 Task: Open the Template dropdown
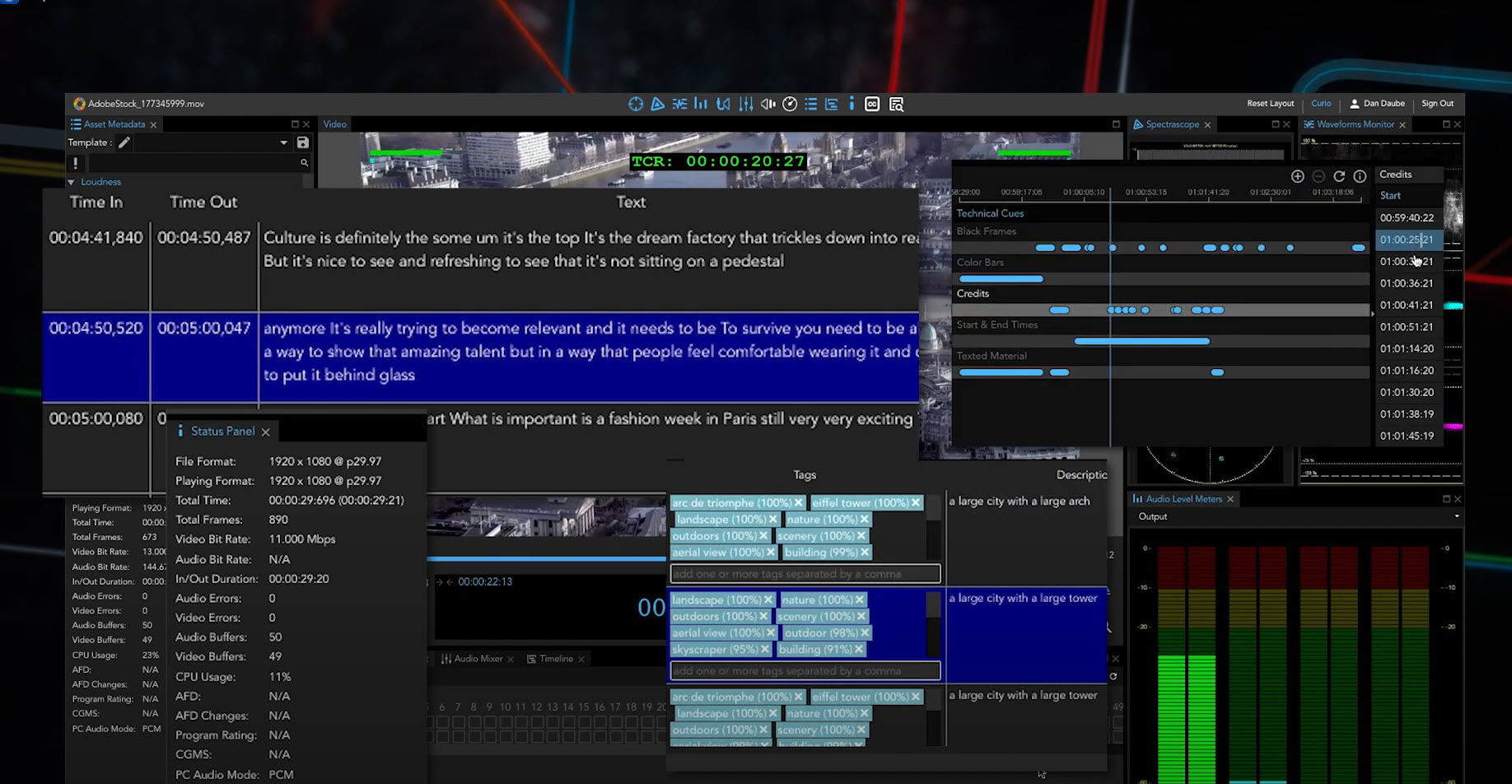[x=283, y=142]
